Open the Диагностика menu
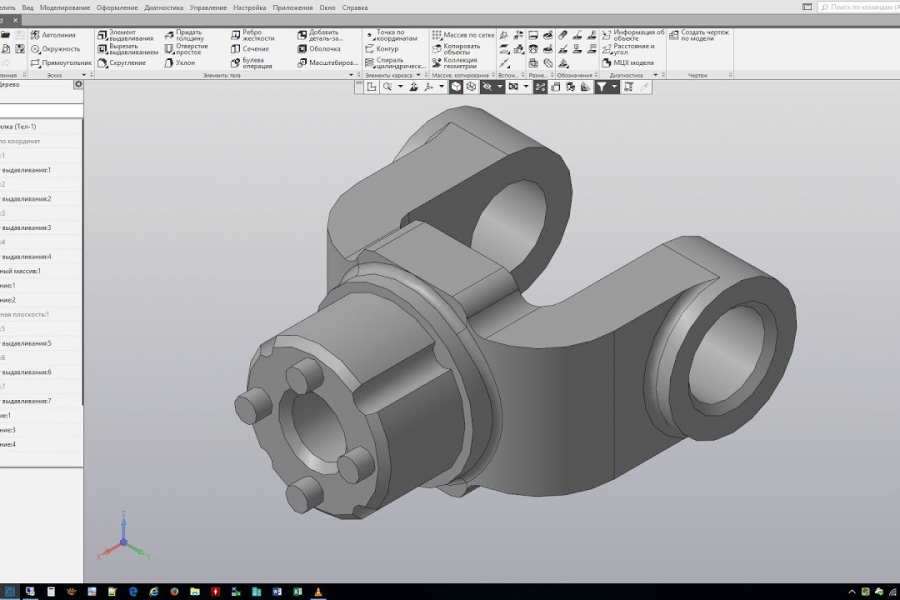The image size is (900, 600). point(164,7)
